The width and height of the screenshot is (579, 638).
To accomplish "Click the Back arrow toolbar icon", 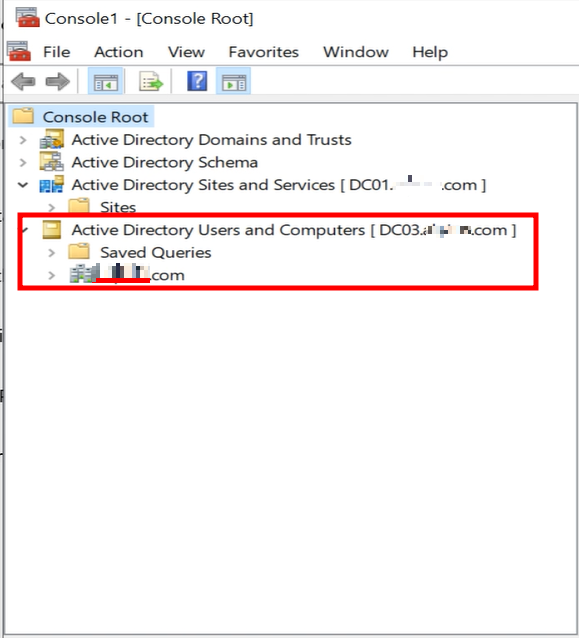I will 23,81.
